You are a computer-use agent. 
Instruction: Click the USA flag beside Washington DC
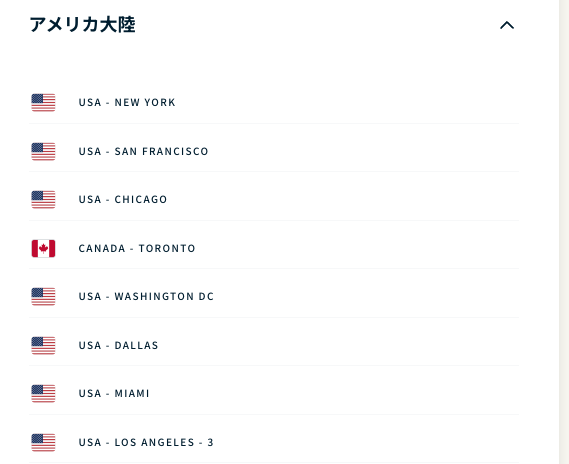(43, 296)
